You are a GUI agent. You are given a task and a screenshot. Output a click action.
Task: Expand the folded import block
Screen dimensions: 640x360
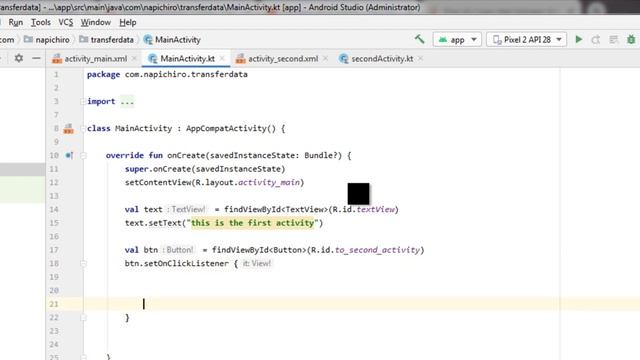click(x=127, y=101)
